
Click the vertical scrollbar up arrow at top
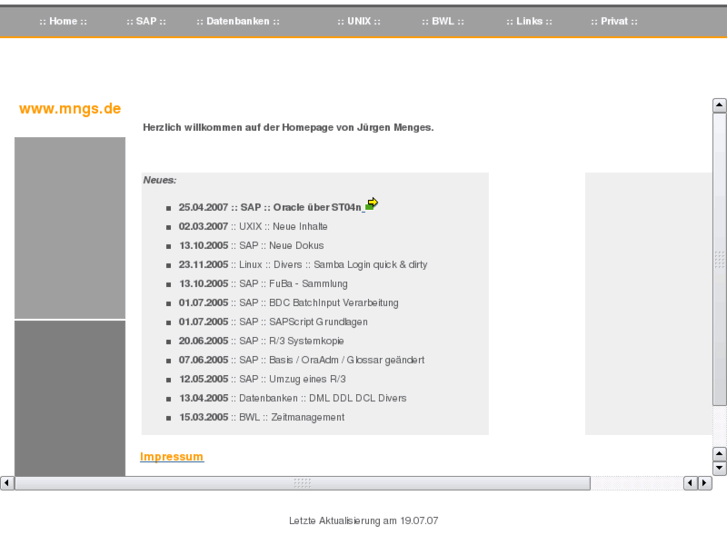(x=719, y=106)
